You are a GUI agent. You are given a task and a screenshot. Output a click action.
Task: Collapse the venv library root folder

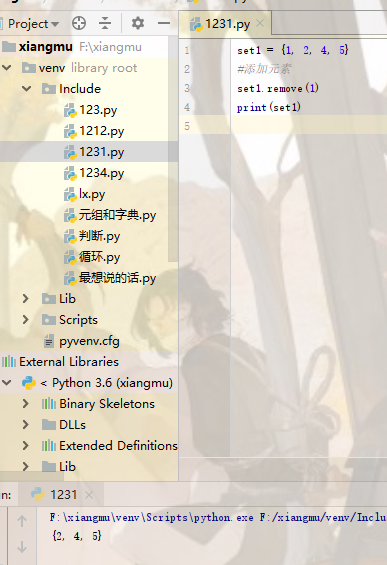(x=7, y=68)
